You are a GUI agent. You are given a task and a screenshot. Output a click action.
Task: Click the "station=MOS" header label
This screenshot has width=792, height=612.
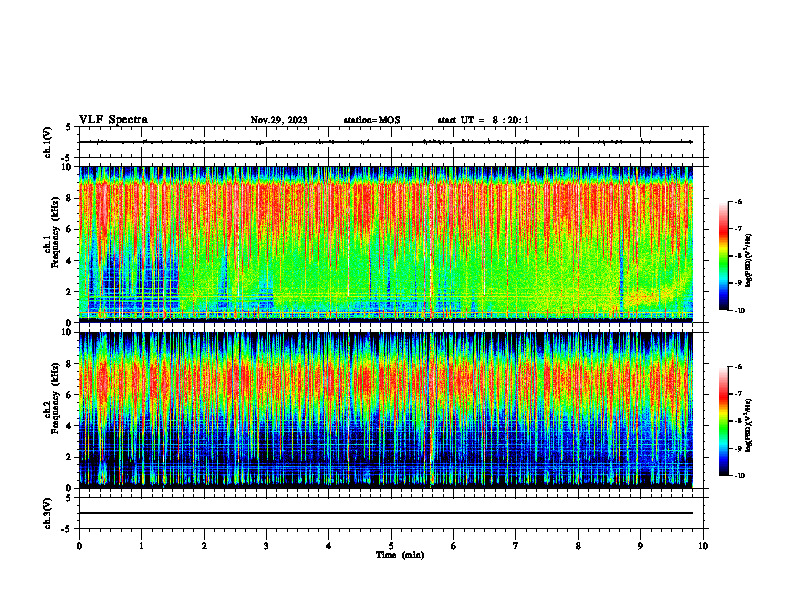pyautogui.click(x=372, y=120)
